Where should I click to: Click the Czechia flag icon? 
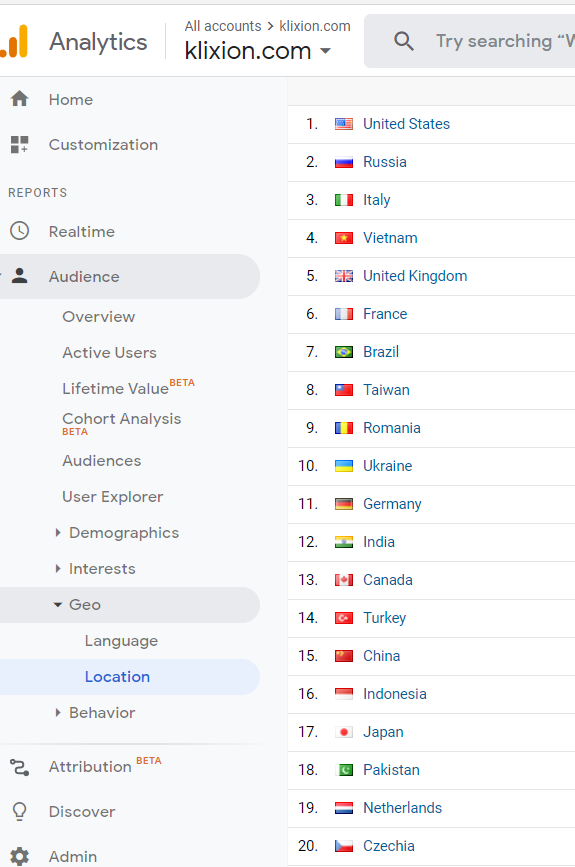[344, 846]
